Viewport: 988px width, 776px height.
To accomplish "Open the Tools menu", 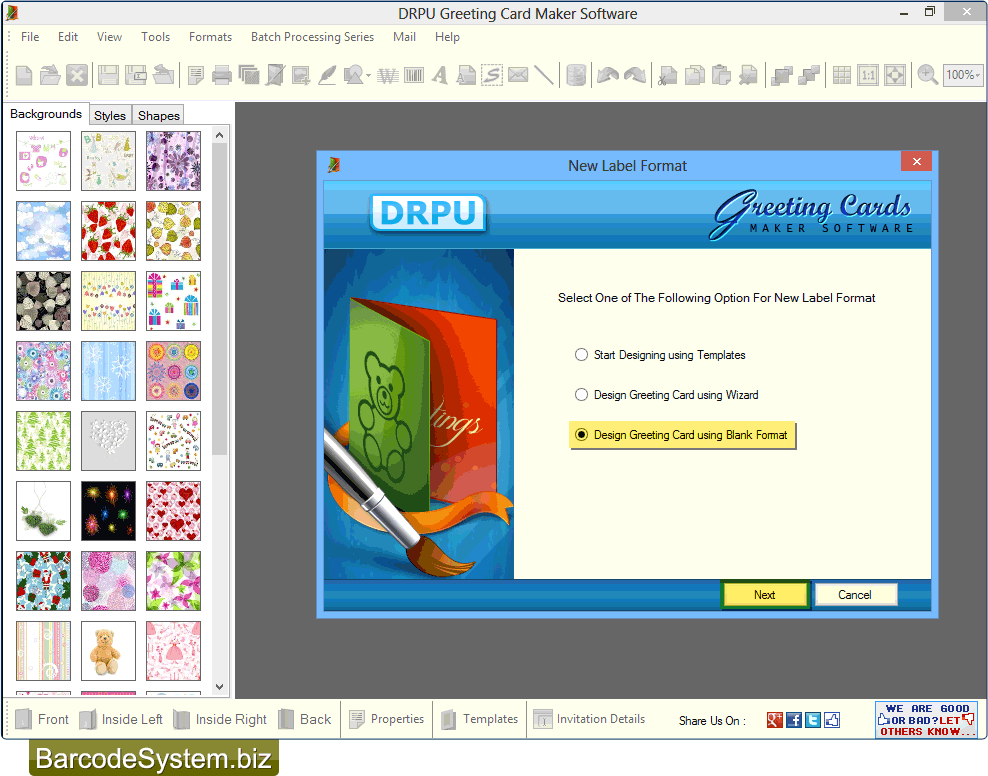I will tap(155, 37).
